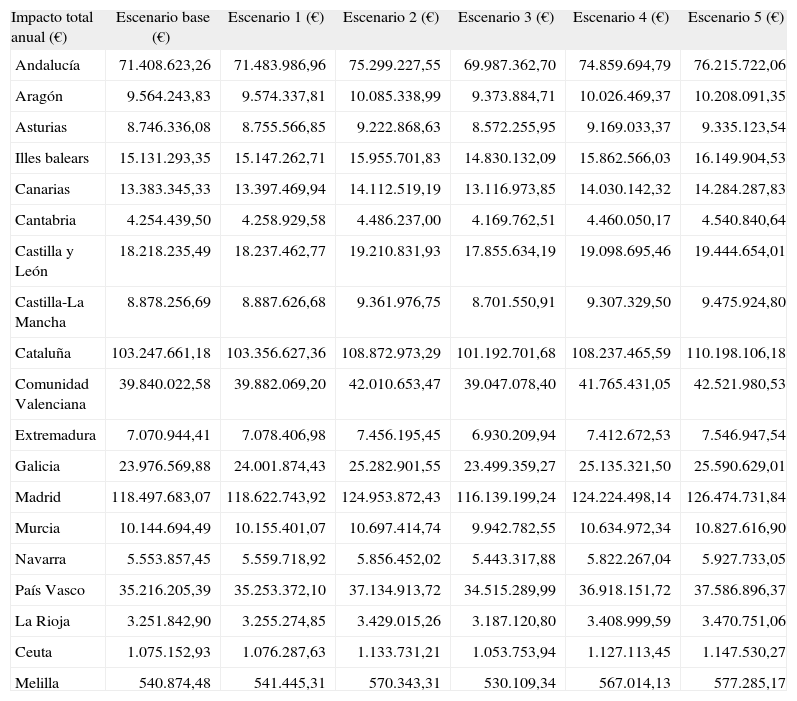
Task: Select the Cataluña row label
Action: point(43,353)
